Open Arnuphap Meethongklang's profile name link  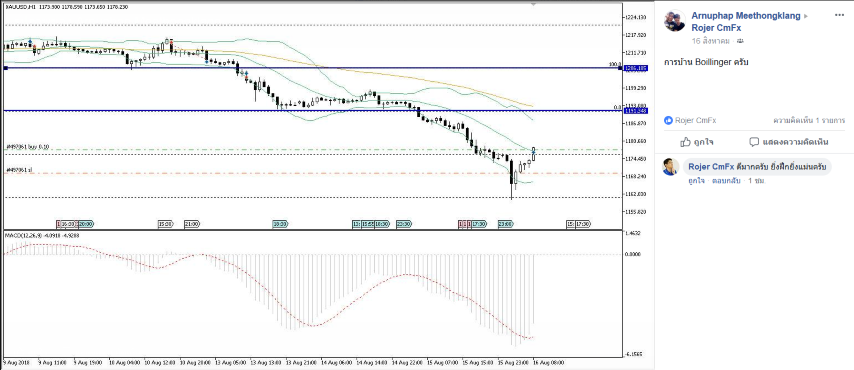746,16
